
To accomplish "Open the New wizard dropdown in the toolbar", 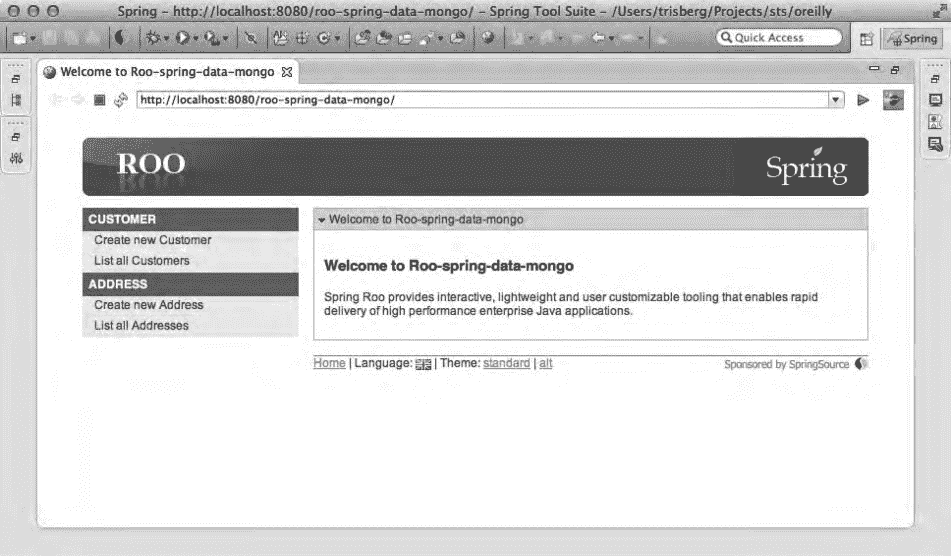I will 33,38.
